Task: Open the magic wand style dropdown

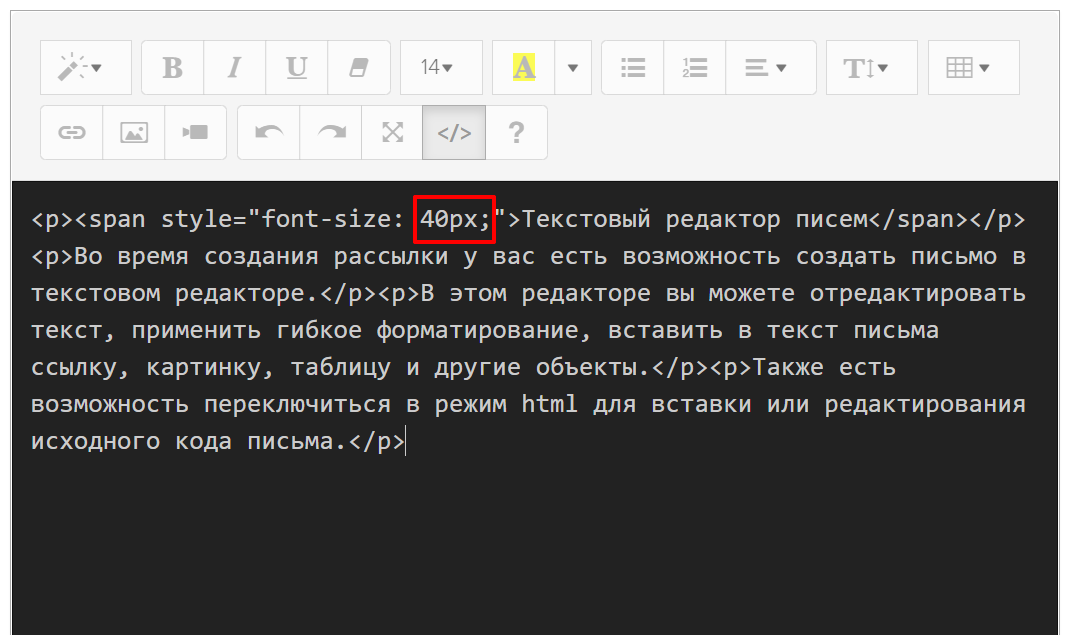Action: 85,68
